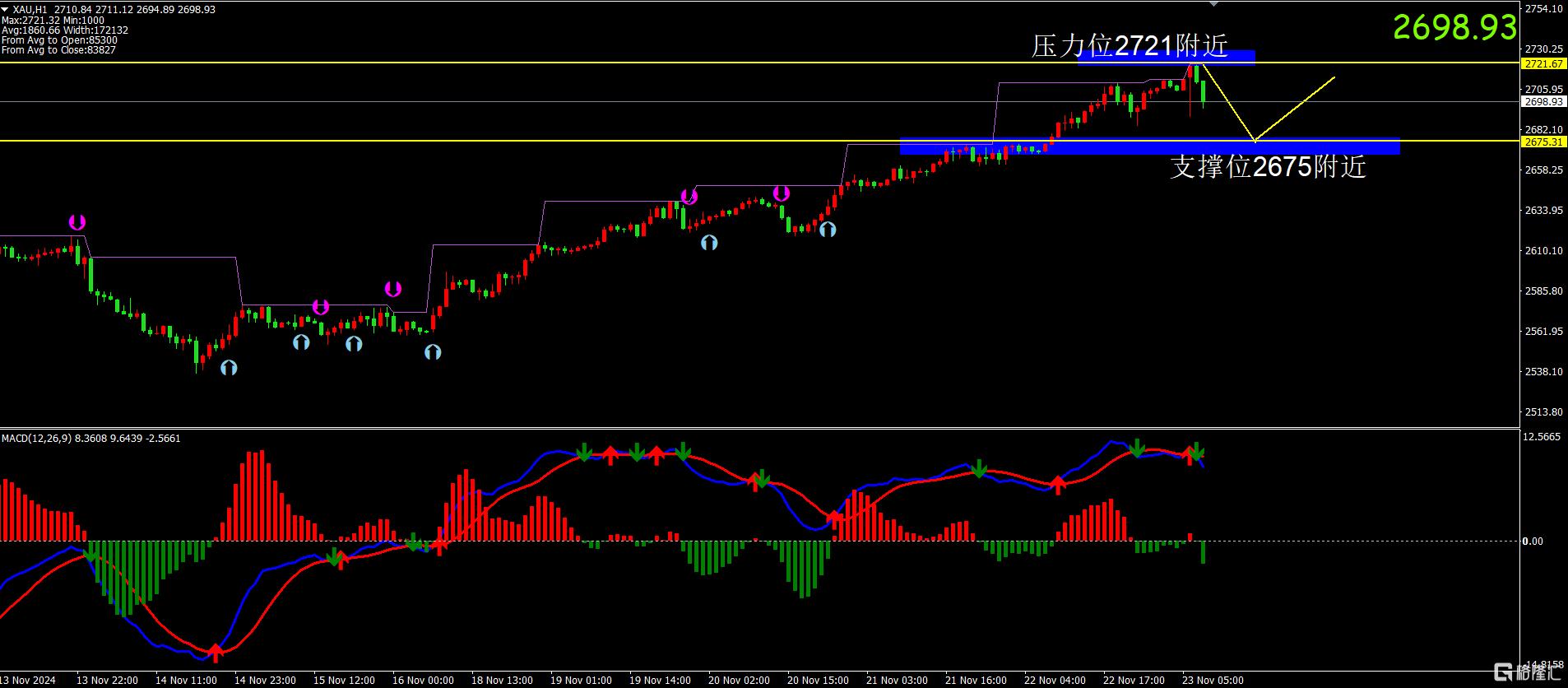1568x688 pixels.
Task: Click the 2682.10 price scale label
Action: click(1543, 130)
